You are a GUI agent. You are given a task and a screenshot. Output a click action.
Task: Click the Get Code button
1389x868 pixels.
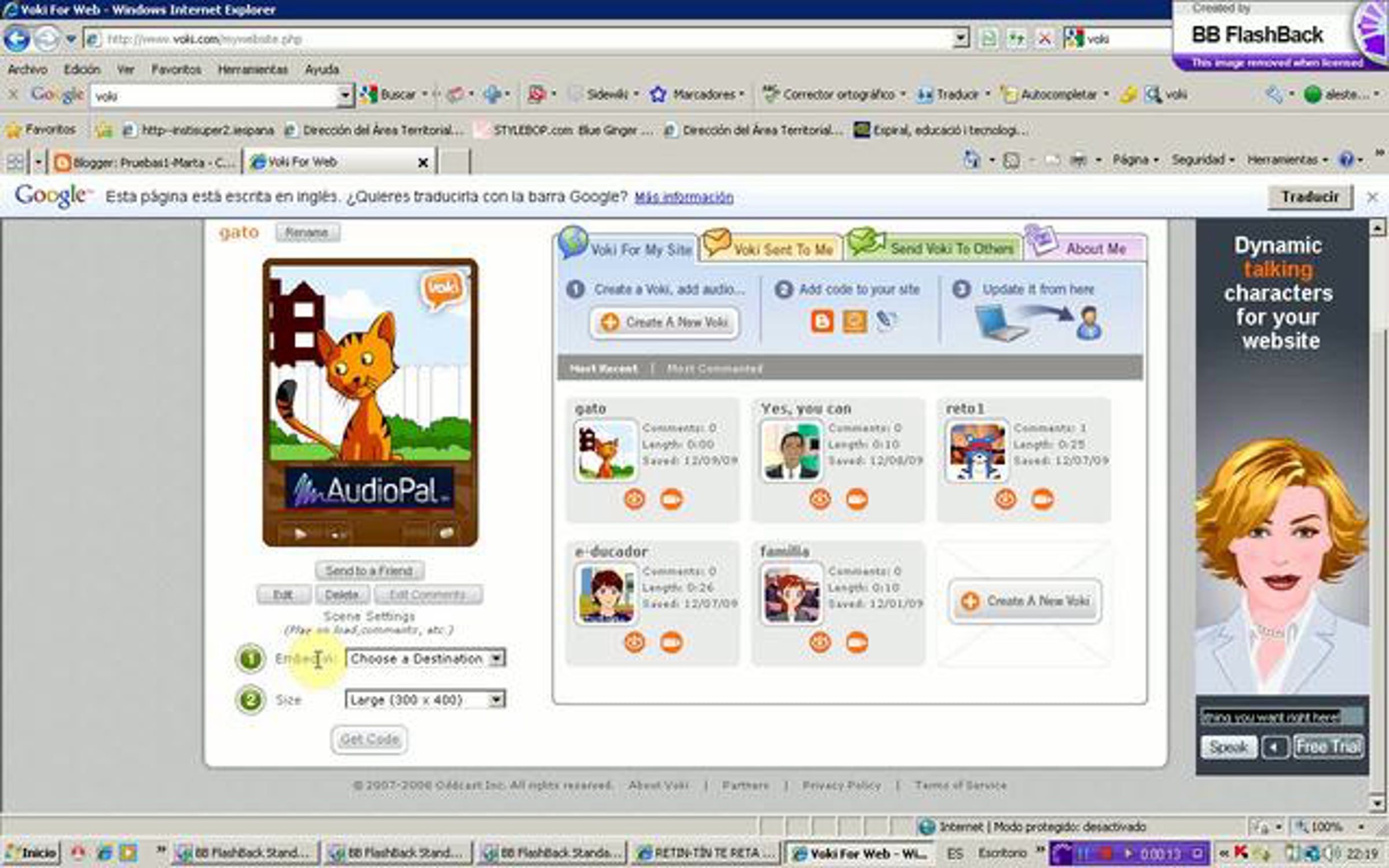(x=369, y=739)
